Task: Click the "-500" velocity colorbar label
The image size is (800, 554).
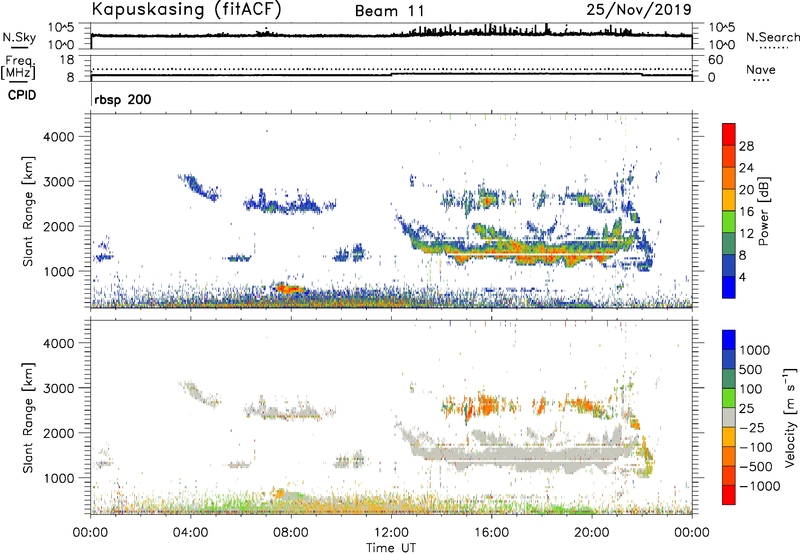Action: pos(756,467)
